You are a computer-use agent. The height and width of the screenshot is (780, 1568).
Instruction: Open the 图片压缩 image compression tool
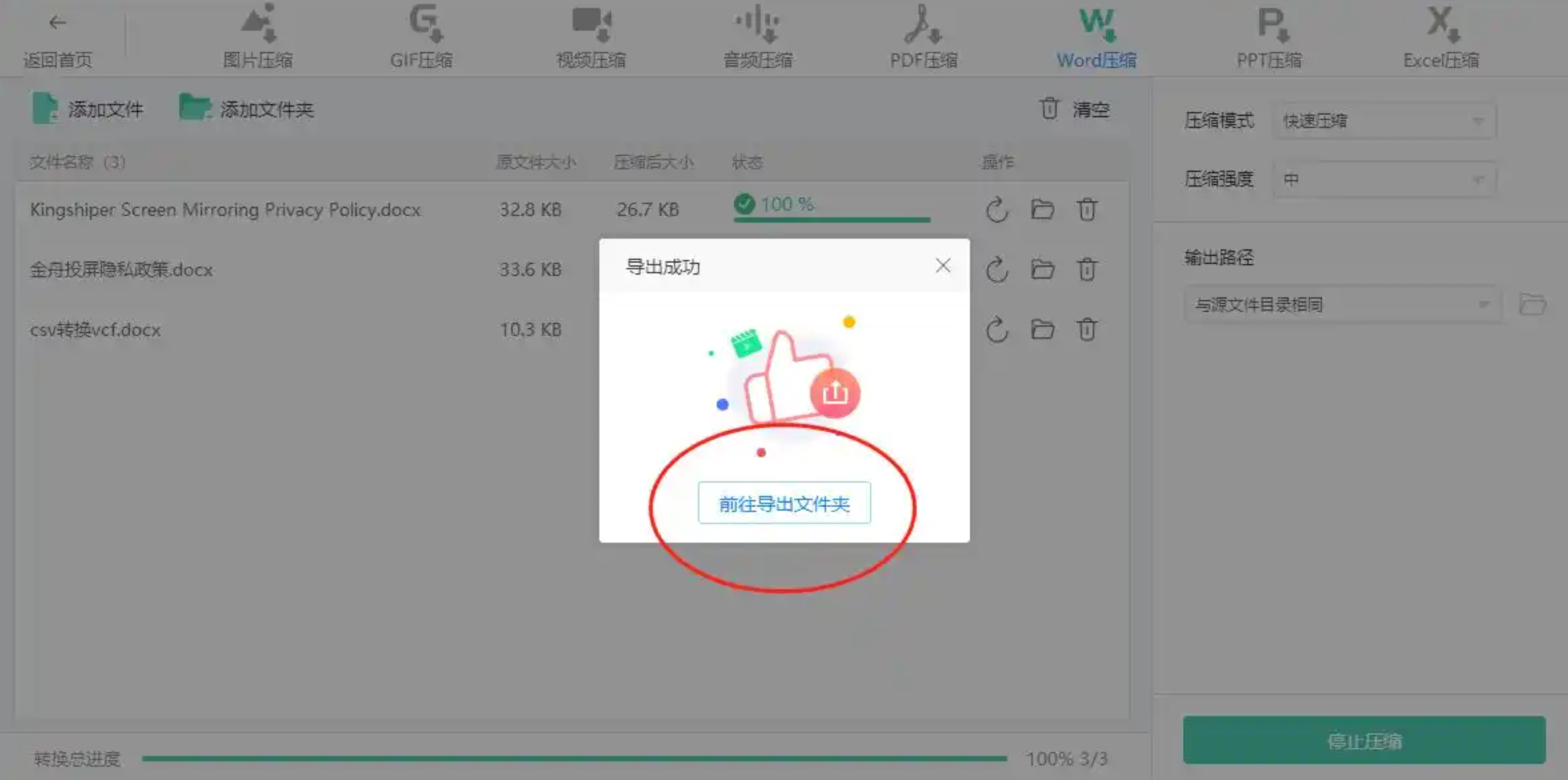coord(258,37)
